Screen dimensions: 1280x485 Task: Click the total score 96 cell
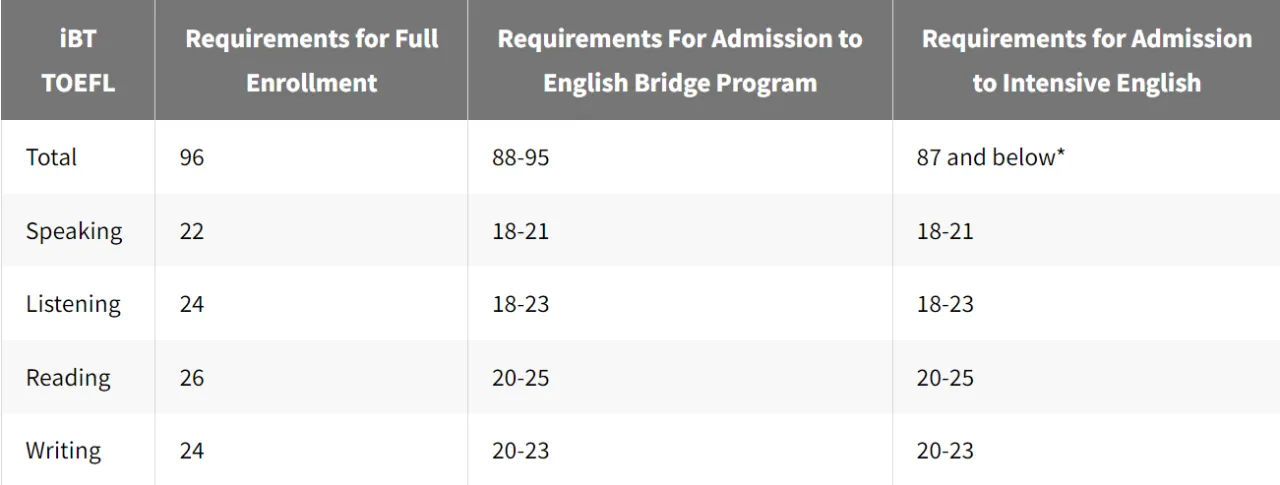(x=192, y=158)
